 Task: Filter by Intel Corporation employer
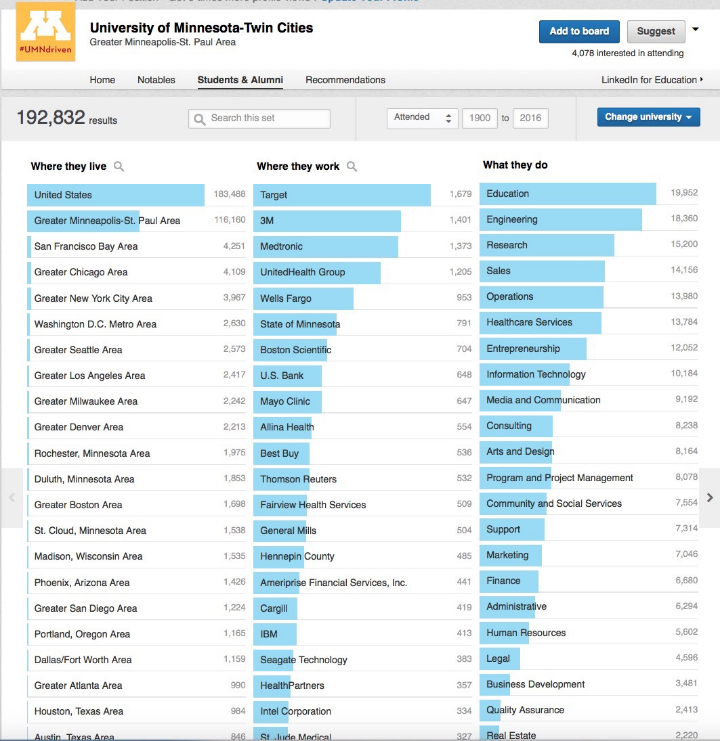[363, 711]
